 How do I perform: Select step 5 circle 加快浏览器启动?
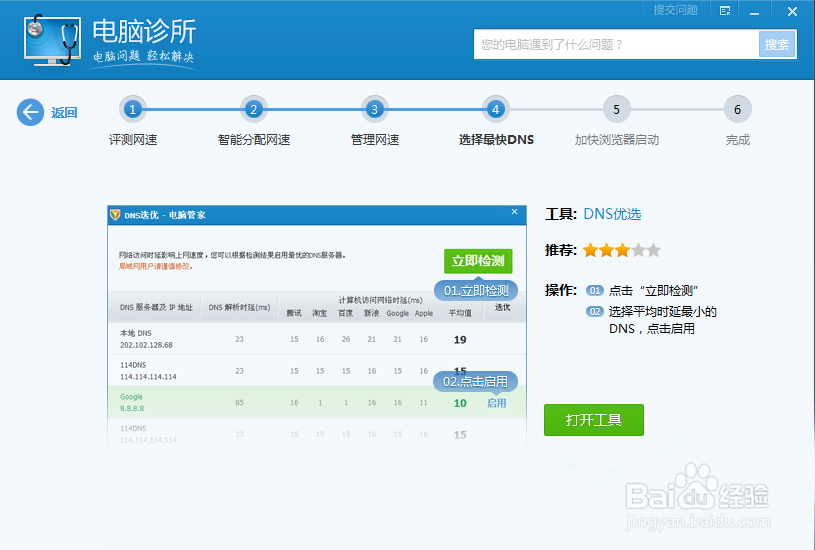tap(616, 109)
